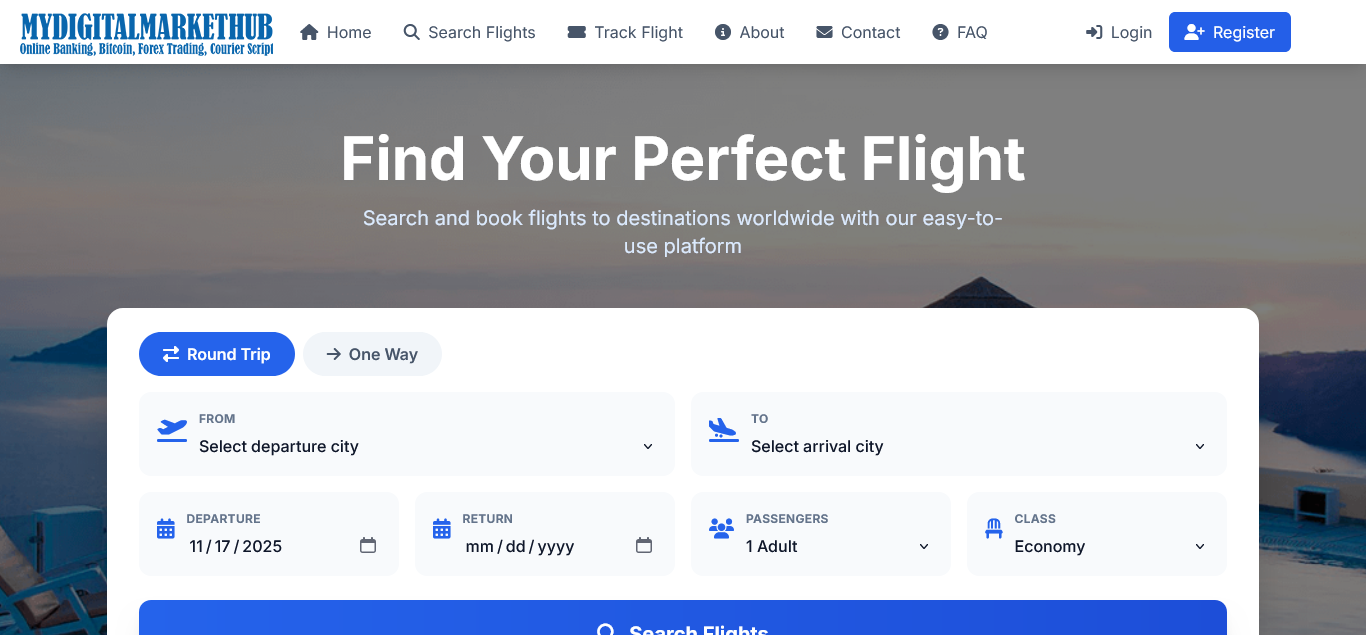This screenshot has height=635, width=1366.
Task: Select the Round Trip option
Action: [217, 354]
